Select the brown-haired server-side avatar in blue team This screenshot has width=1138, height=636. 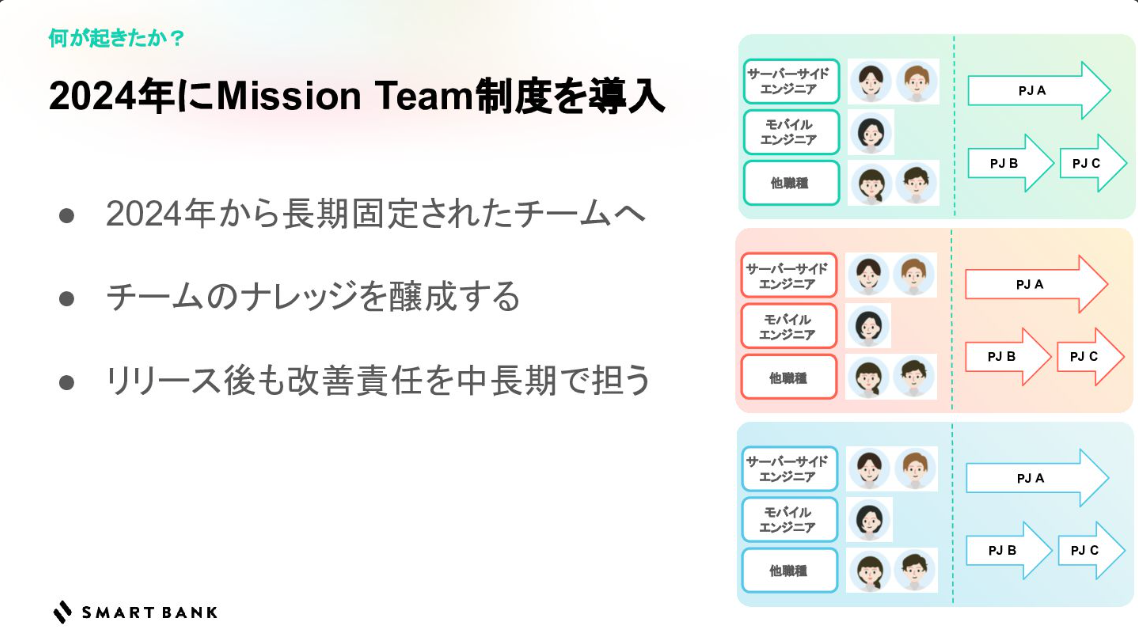click(x=914, y=468)
